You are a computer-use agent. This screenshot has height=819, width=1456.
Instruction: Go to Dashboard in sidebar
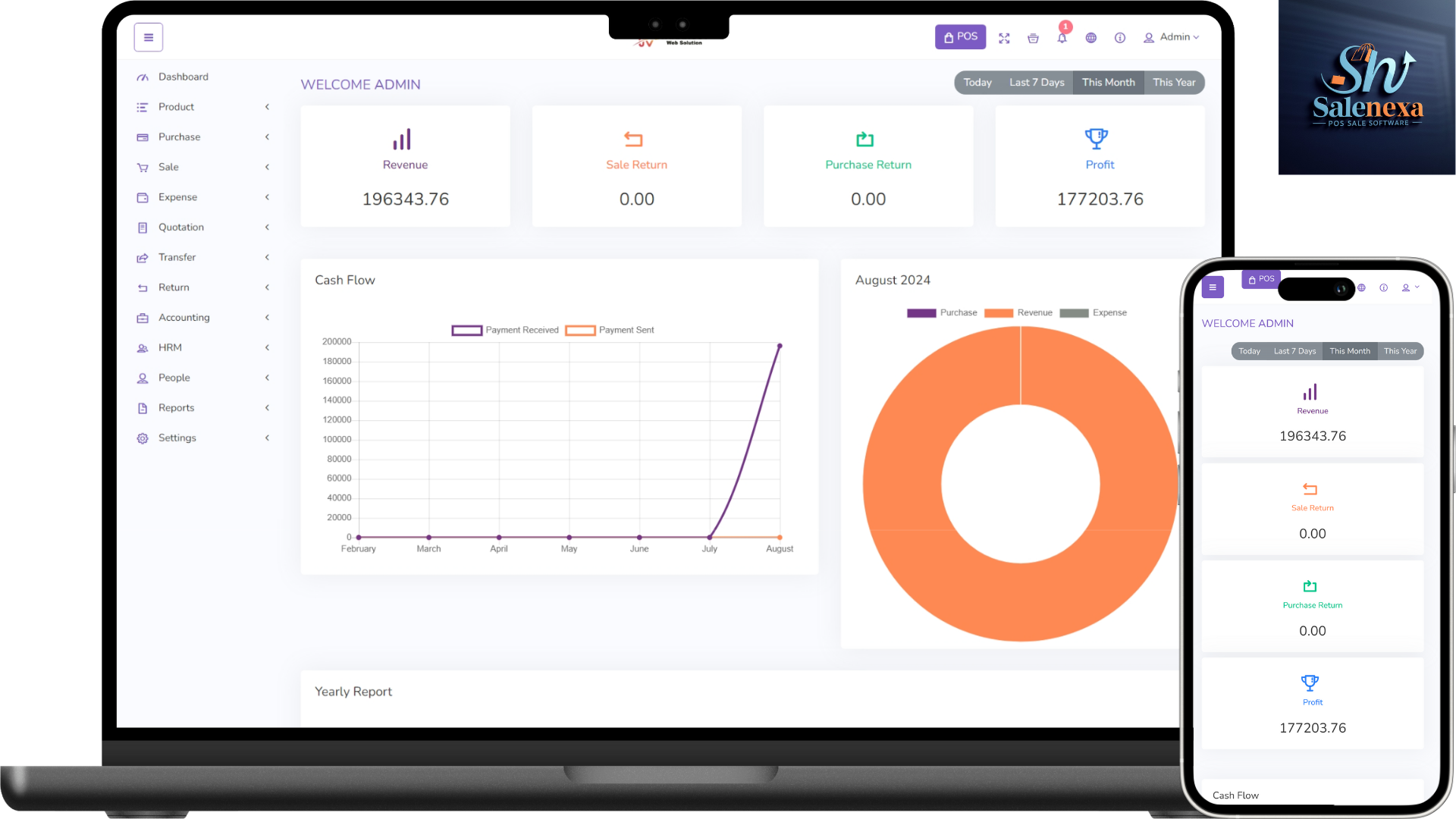point(183,77)
